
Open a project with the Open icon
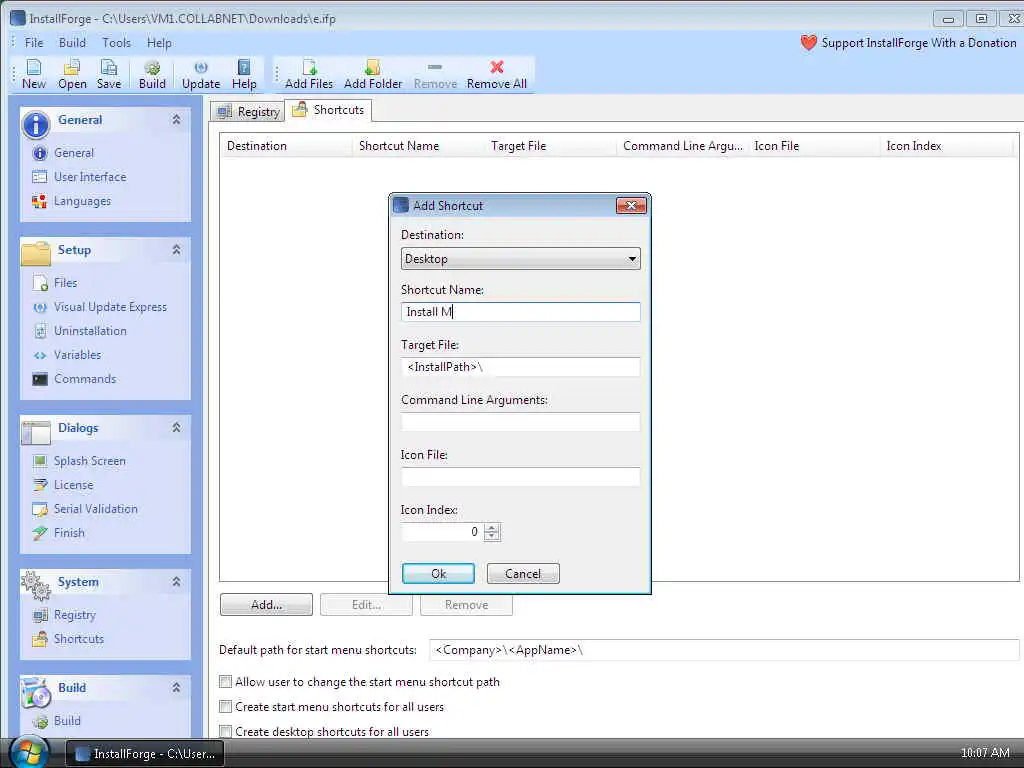pyautogui.click(x=72, y=74)
